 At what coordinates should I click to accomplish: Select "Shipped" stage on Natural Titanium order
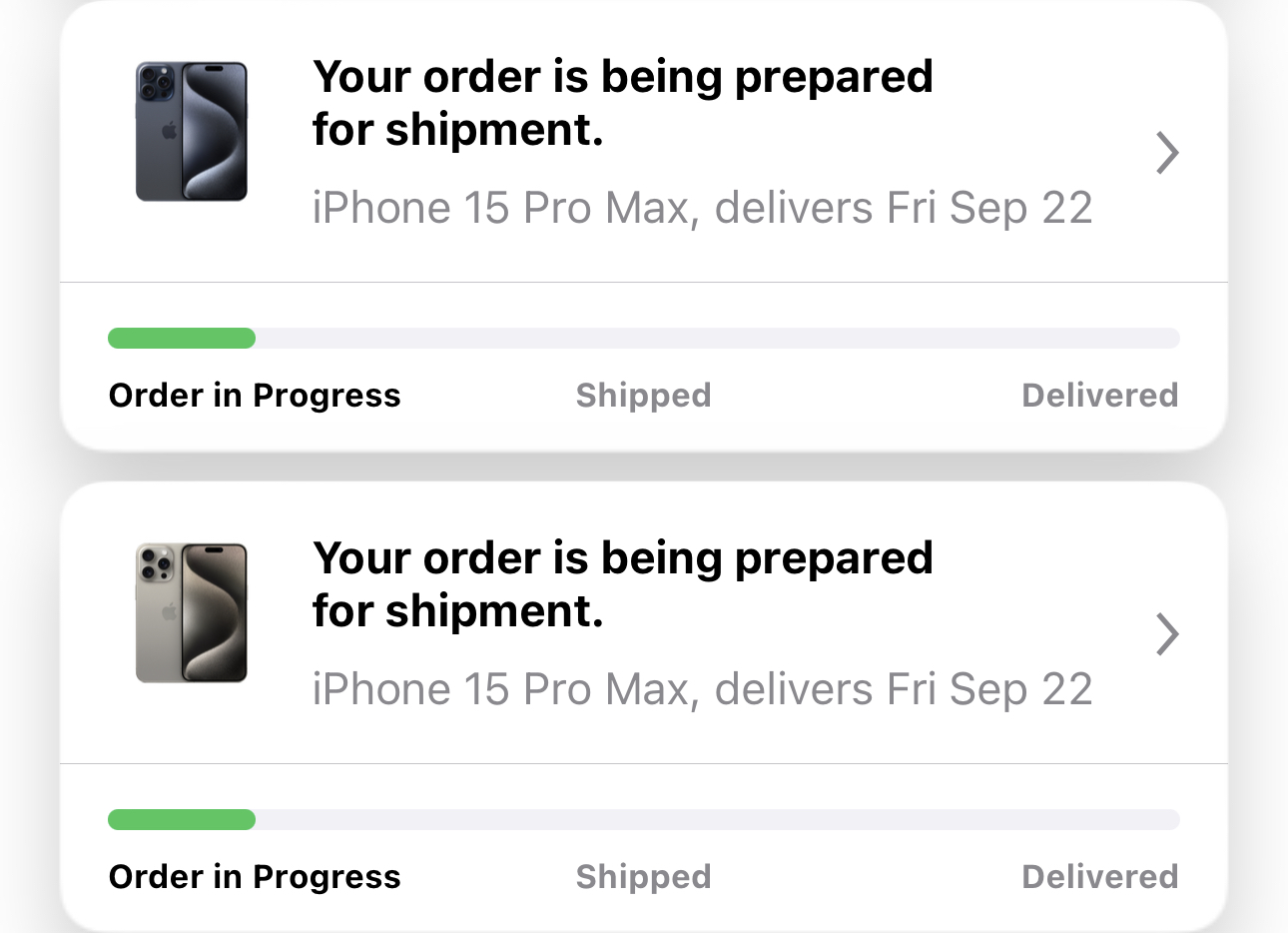(643, 877)
